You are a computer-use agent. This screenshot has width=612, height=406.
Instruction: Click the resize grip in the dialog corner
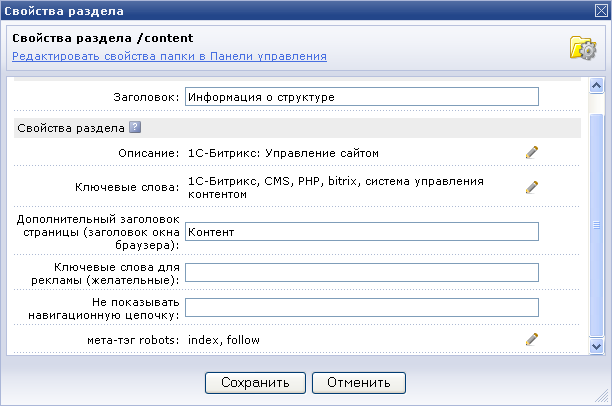[x=602, y=396]
